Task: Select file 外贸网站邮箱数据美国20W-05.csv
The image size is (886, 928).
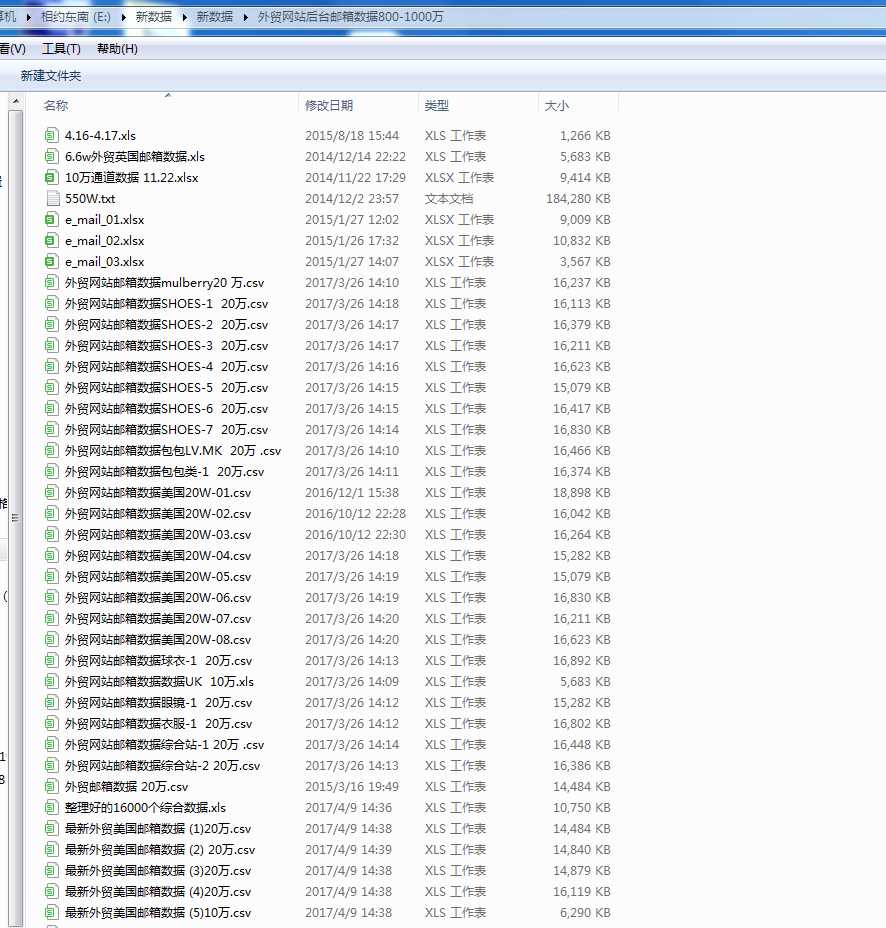Action: coord(158,576)
